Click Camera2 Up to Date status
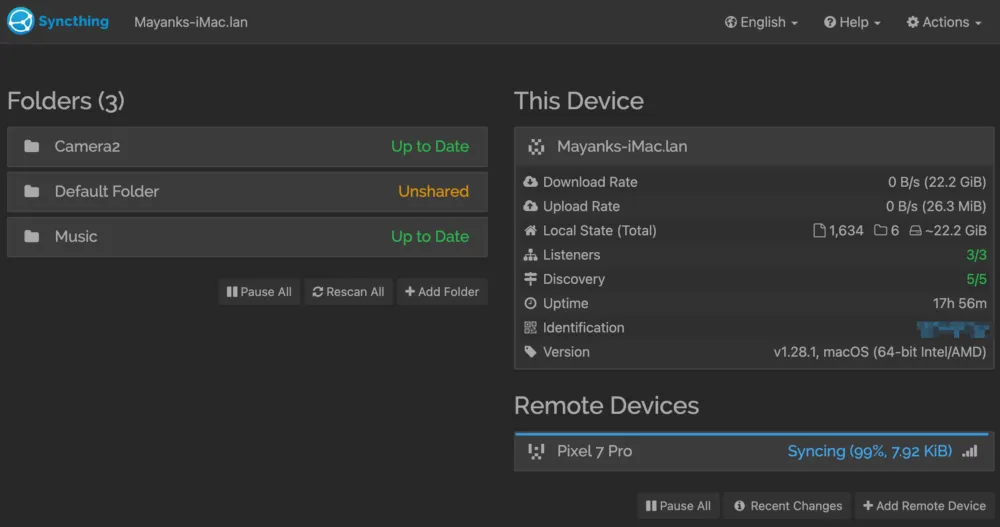The width and height of the screenshot is (1000, 527). pos(430,146)
